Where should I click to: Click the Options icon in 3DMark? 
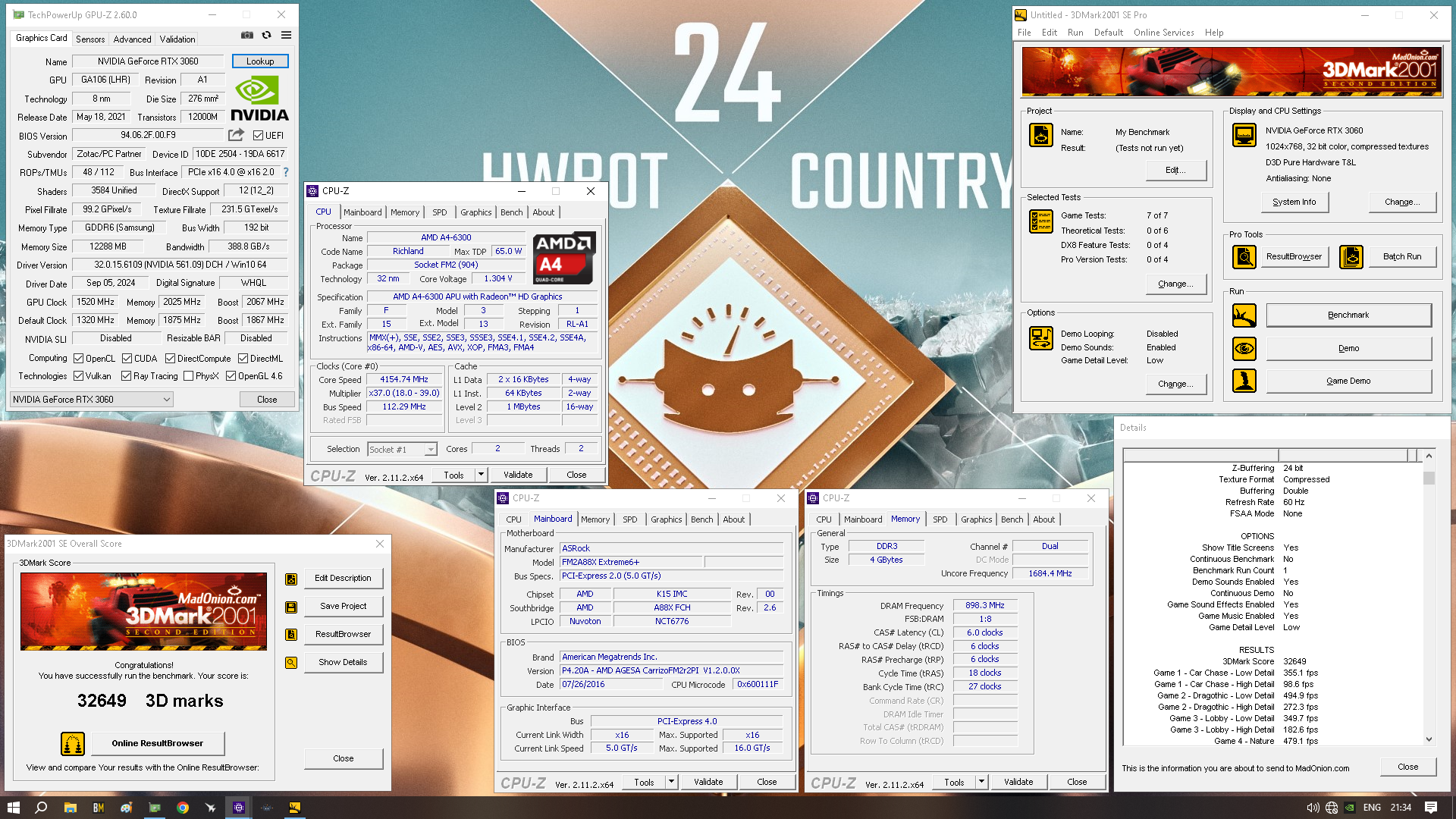[x=1041, y=338]
